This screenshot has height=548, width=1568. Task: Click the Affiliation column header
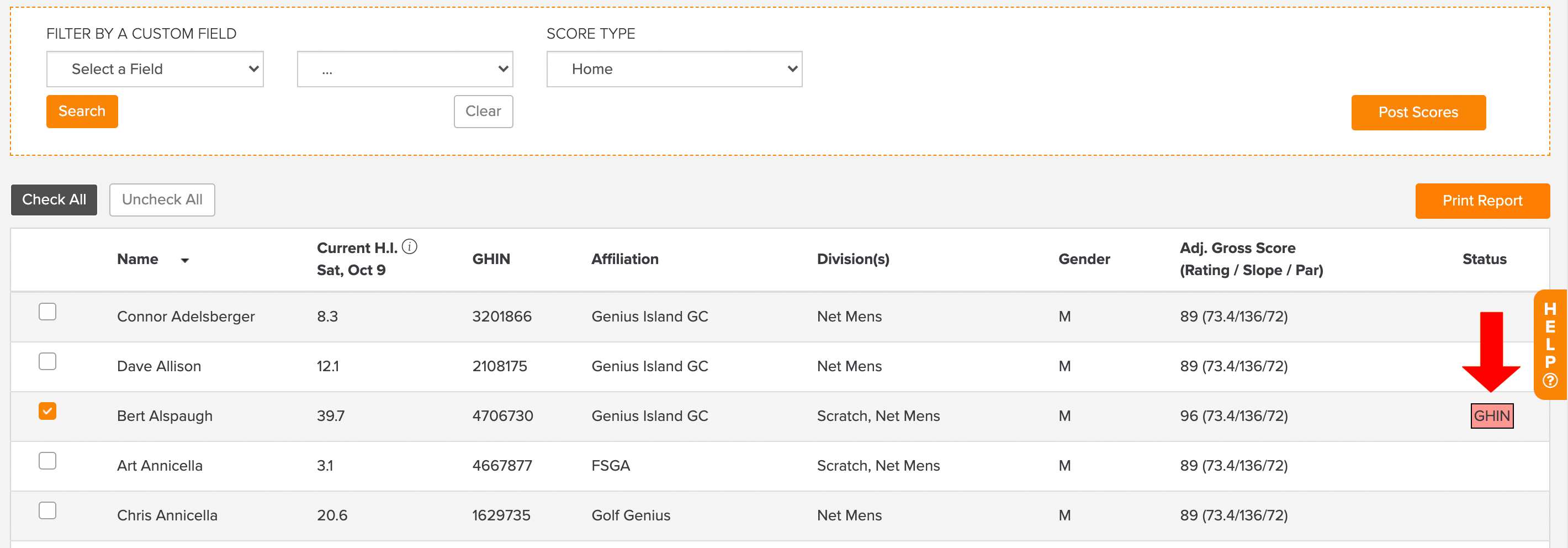[625, 260]
